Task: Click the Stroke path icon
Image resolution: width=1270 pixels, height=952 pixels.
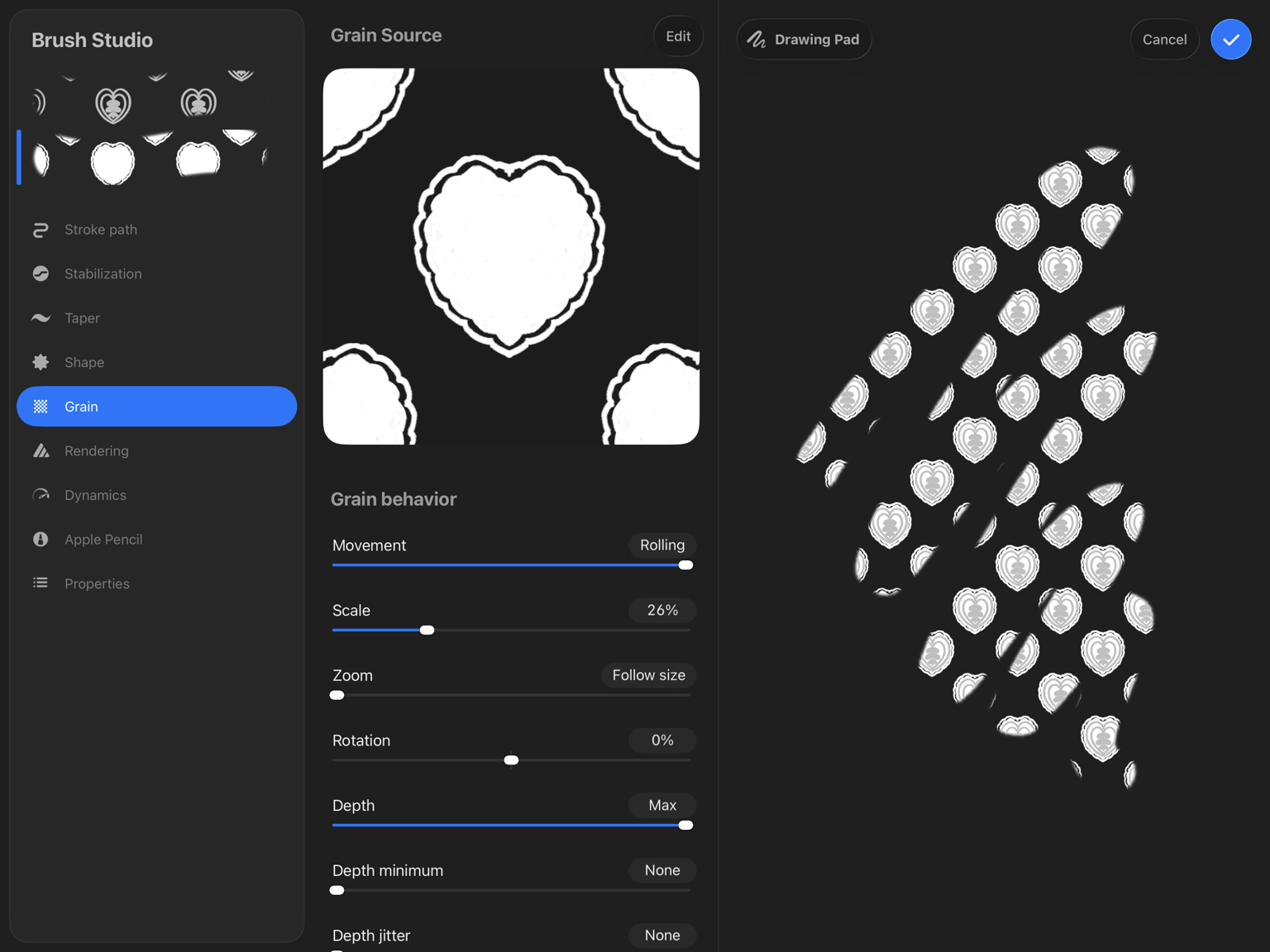Action: tap(41, 230)
